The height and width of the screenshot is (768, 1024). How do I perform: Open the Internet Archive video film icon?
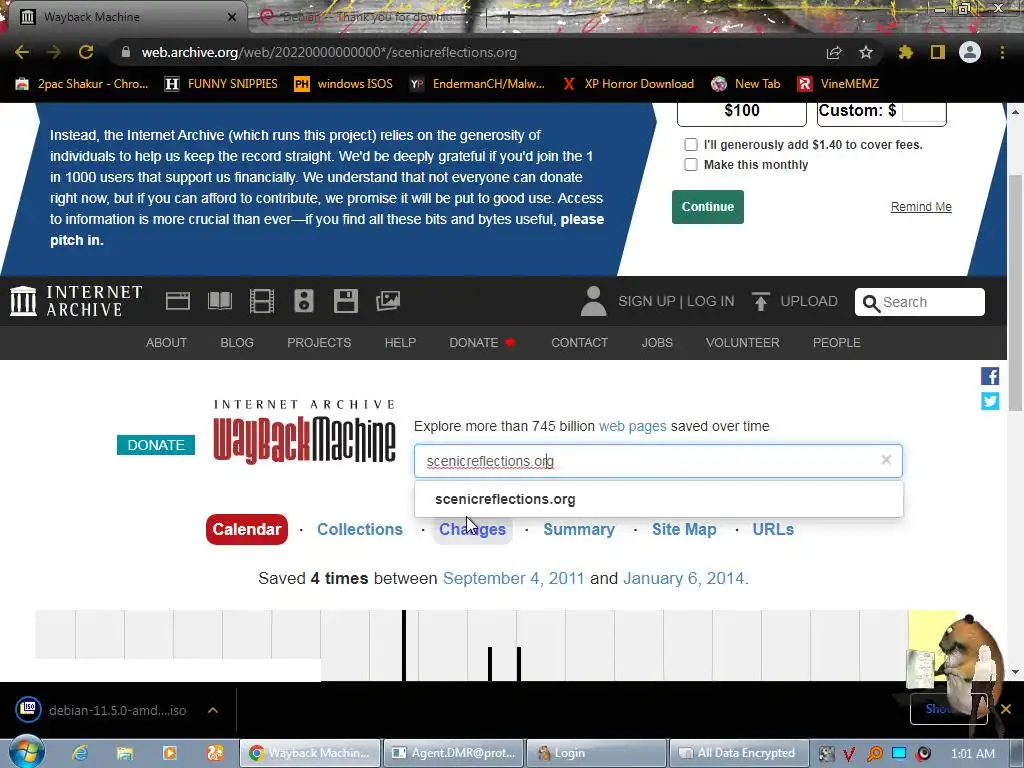click(x=262, y=301)
